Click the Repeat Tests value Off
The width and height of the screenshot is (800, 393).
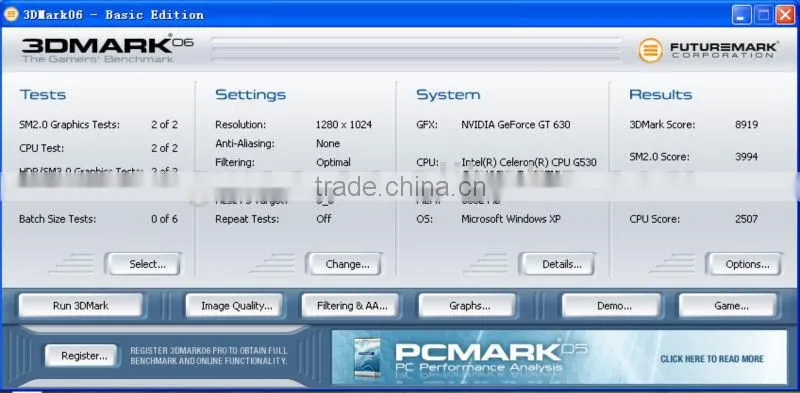pyautogui.click(x=323, y=219)
